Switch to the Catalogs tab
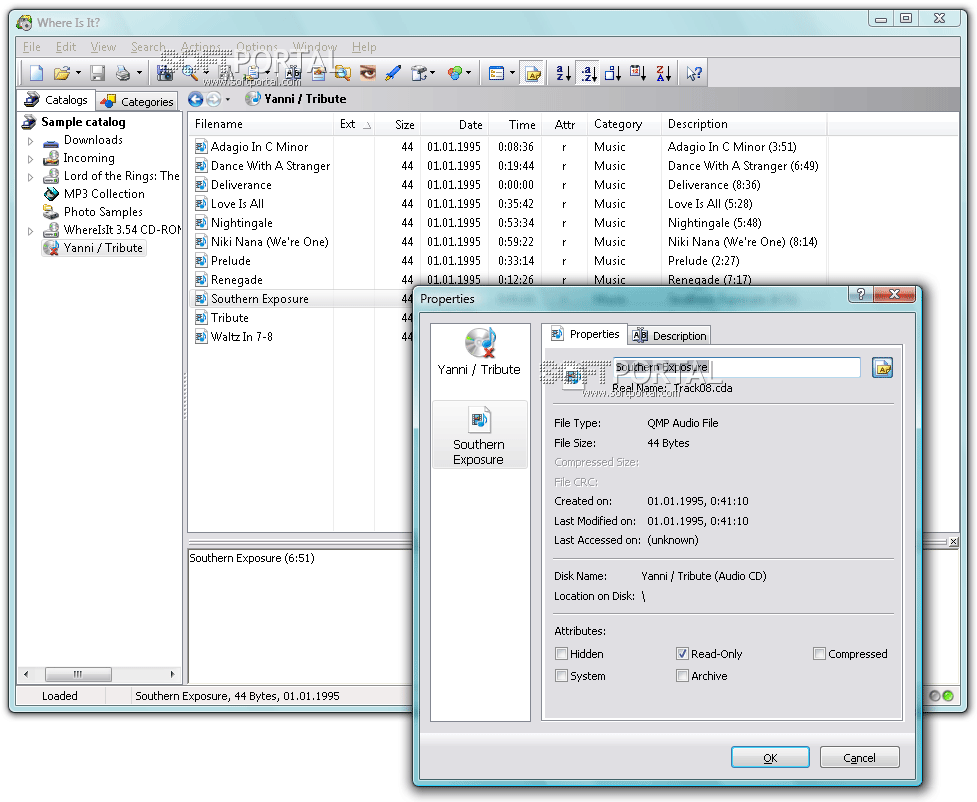 click(x=55, y=100)
